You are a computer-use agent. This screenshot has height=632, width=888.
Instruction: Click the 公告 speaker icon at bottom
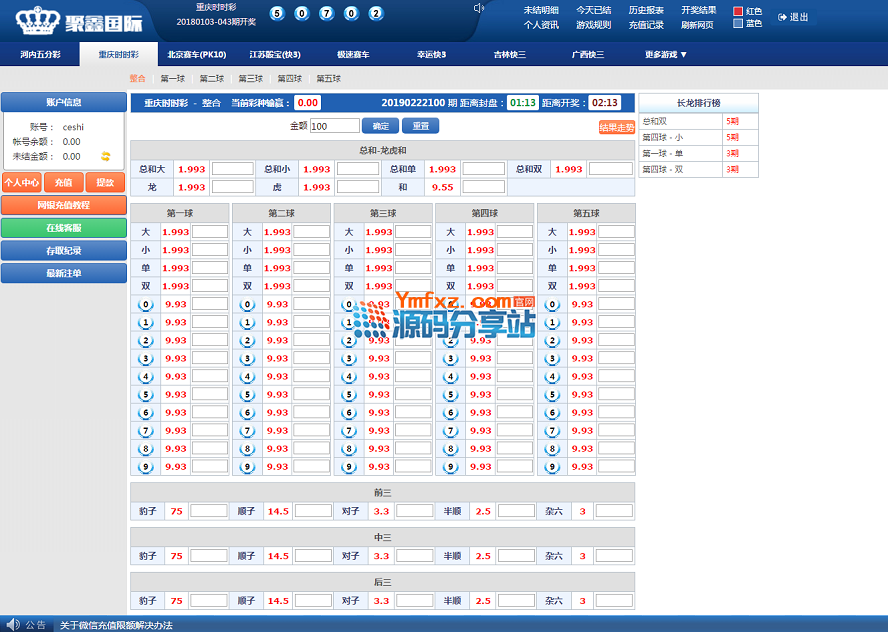(x=12, y=625)
